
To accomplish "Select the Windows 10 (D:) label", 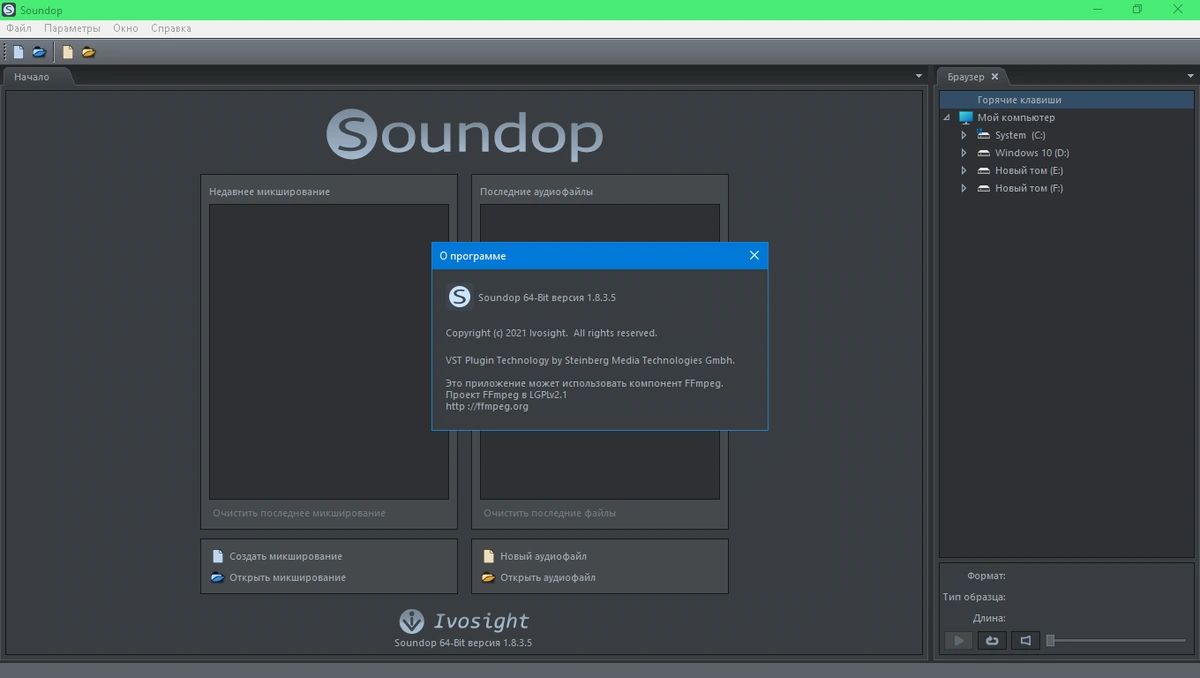I will 1032,153.
